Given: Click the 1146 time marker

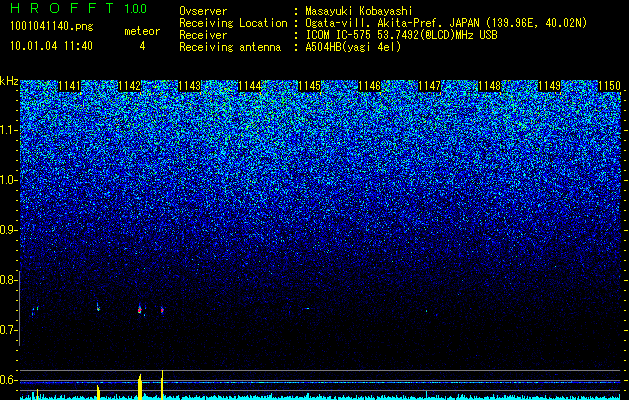Looking at the screenshot, I should tap(369, 86).
